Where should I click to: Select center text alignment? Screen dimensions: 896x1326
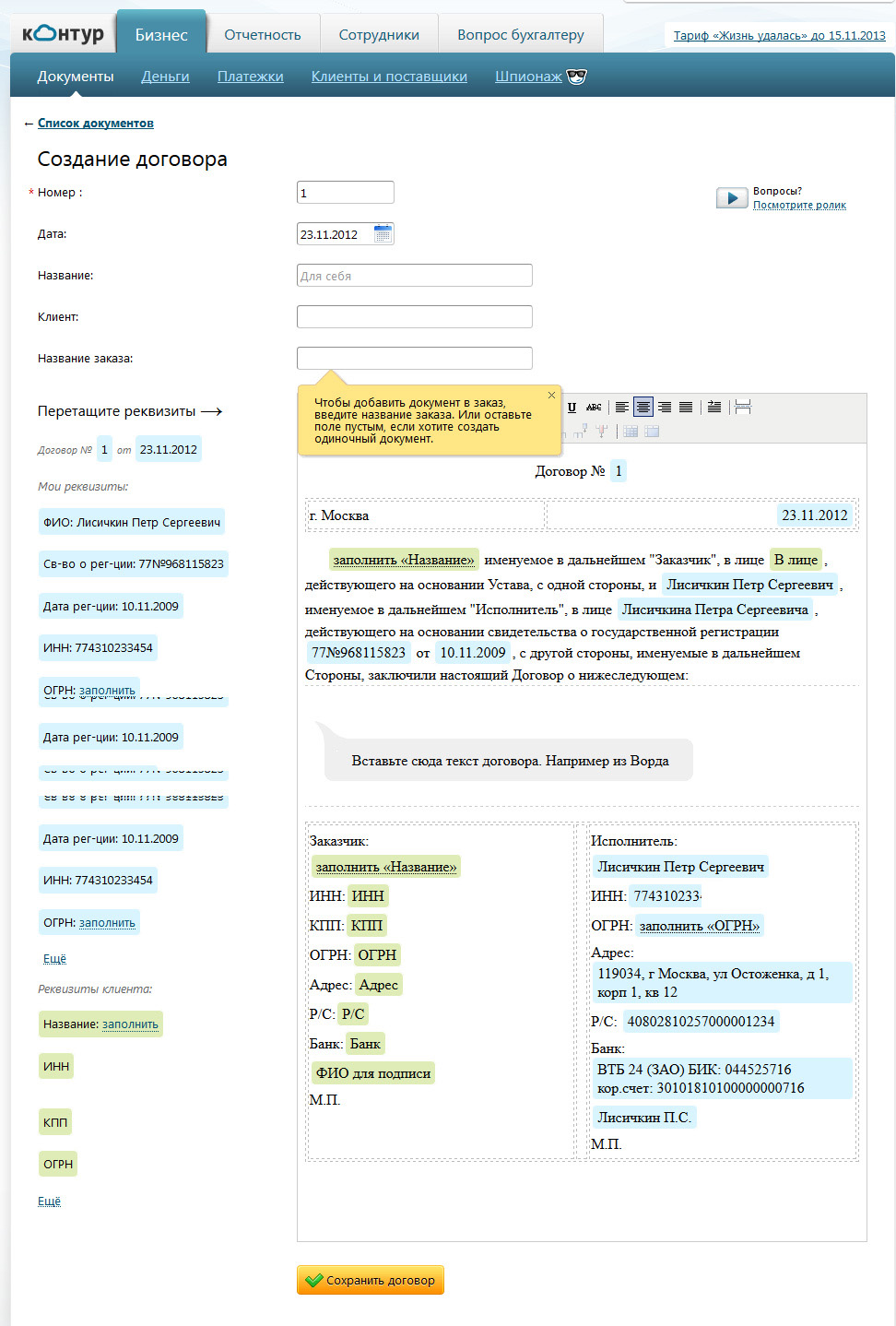tap(643, 408)
